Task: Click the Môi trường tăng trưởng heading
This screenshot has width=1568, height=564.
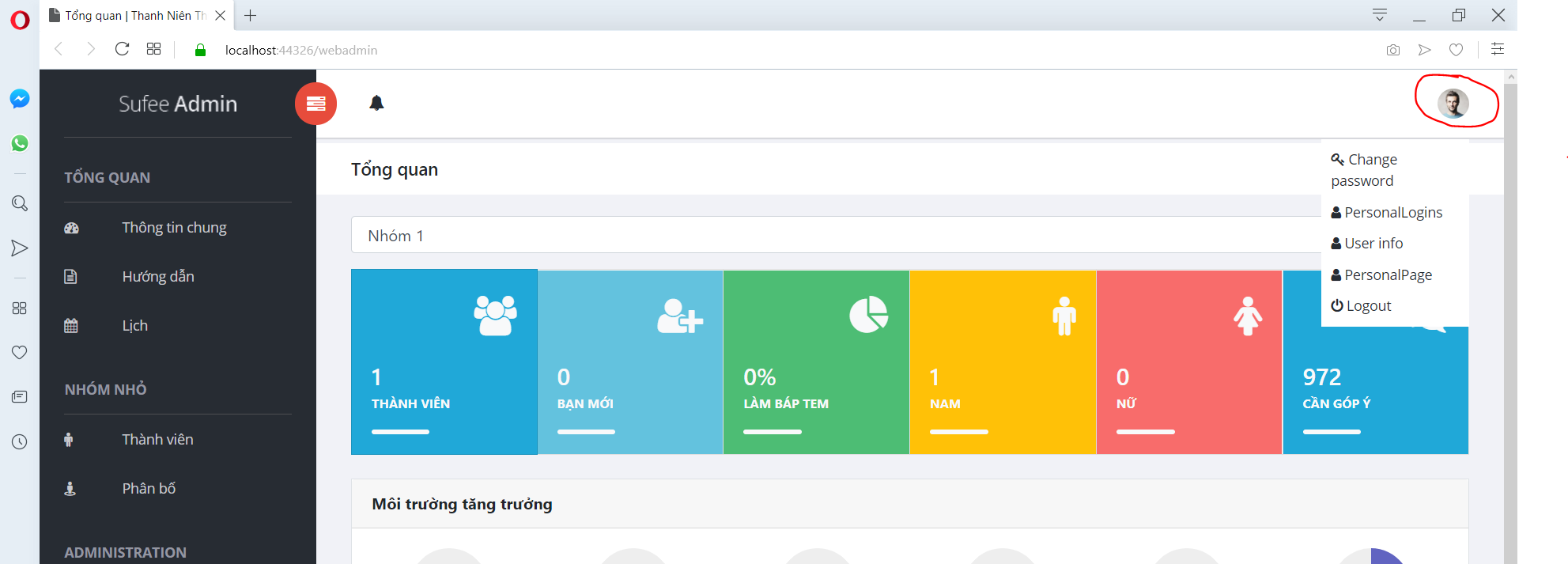Action: (463, 504)
